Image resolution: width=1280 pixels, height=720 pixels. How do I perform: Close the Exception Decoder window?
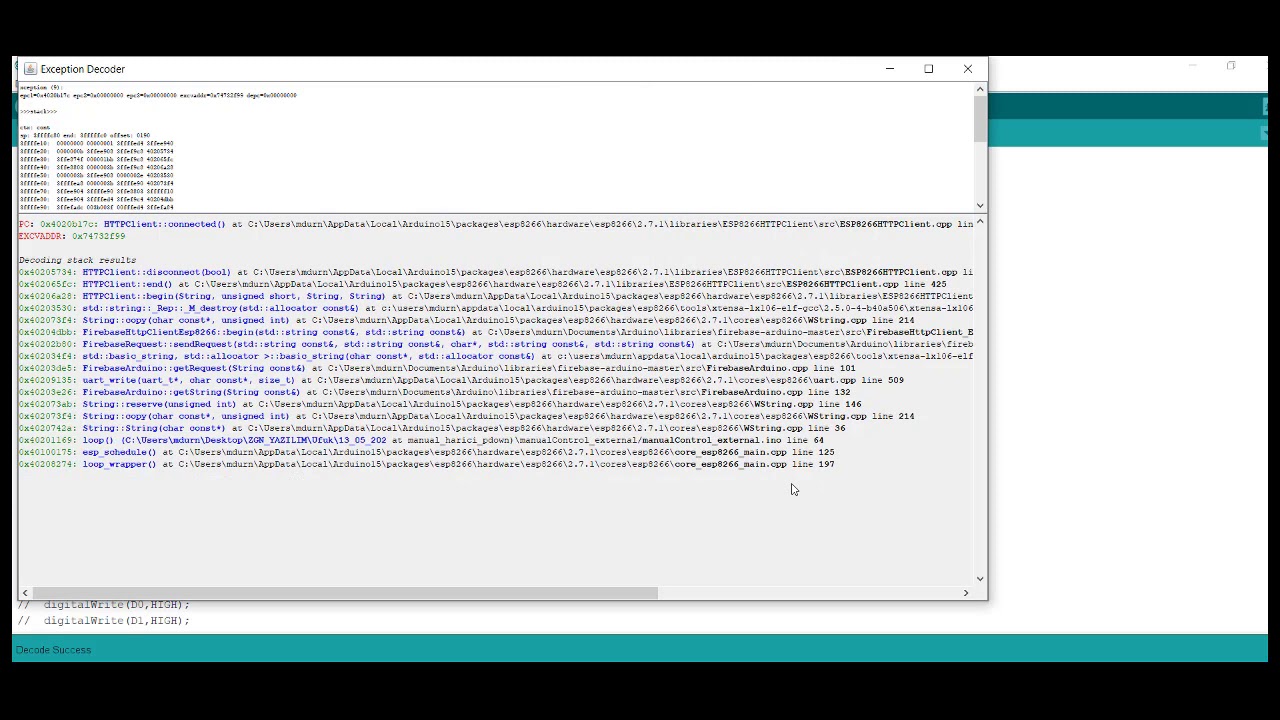click(x=967, y=69)
